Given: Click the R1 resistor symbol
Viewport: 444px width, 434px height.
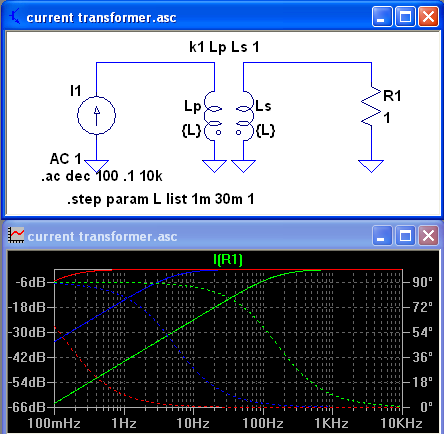Looking at the screenshot, I should [x=371, y=107].
